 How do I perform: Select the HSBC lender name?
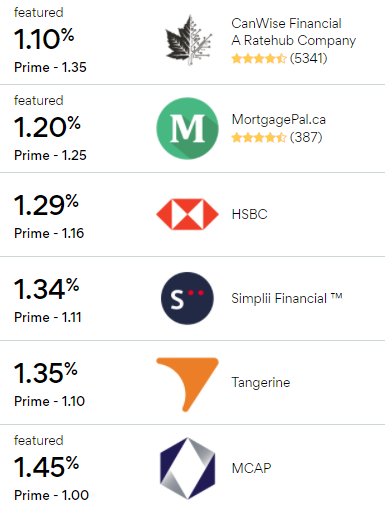tap(250, 214)
